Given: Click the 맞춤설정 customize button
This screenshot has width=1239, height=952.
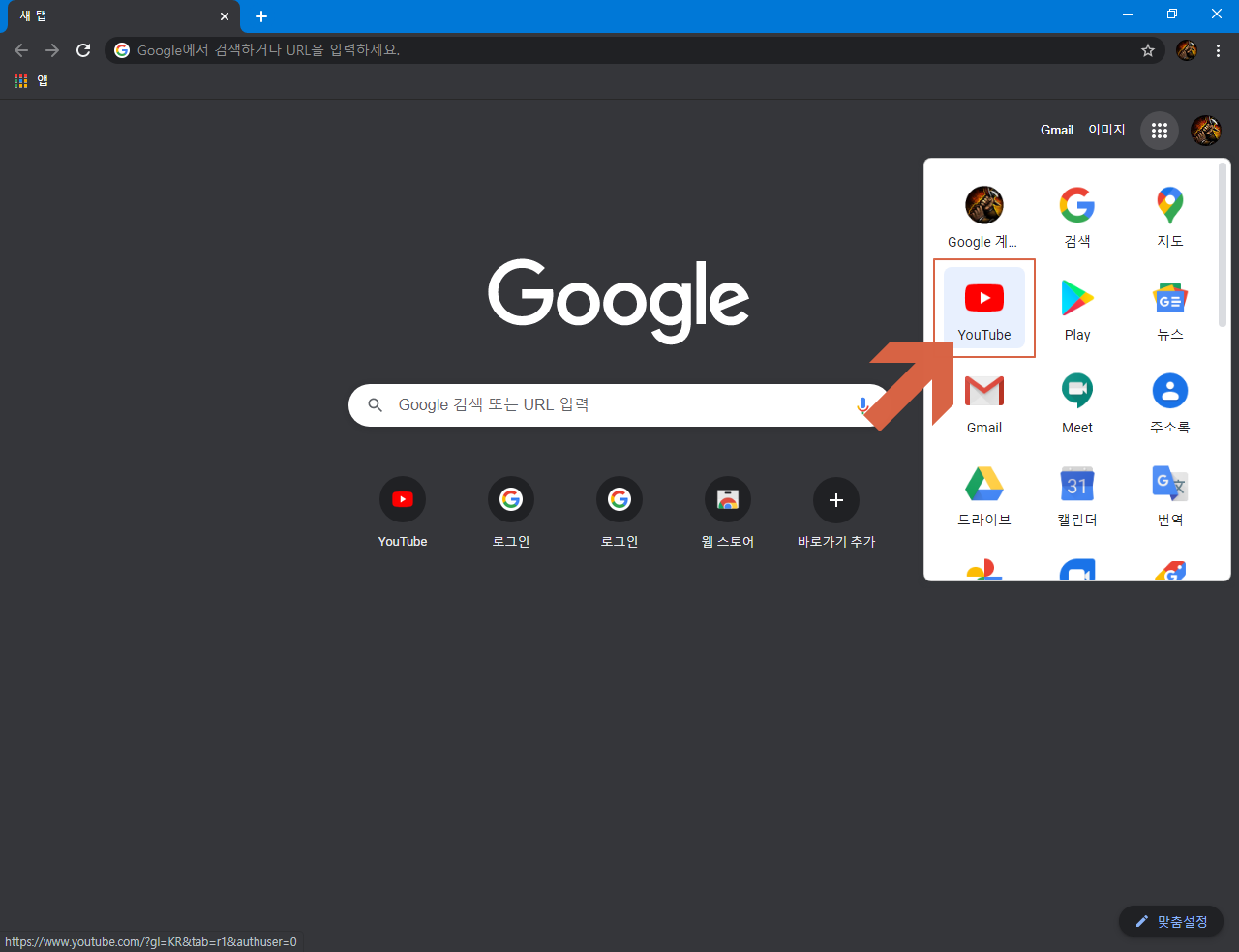Looking at the screenshot, I should tap(1171, 922).
